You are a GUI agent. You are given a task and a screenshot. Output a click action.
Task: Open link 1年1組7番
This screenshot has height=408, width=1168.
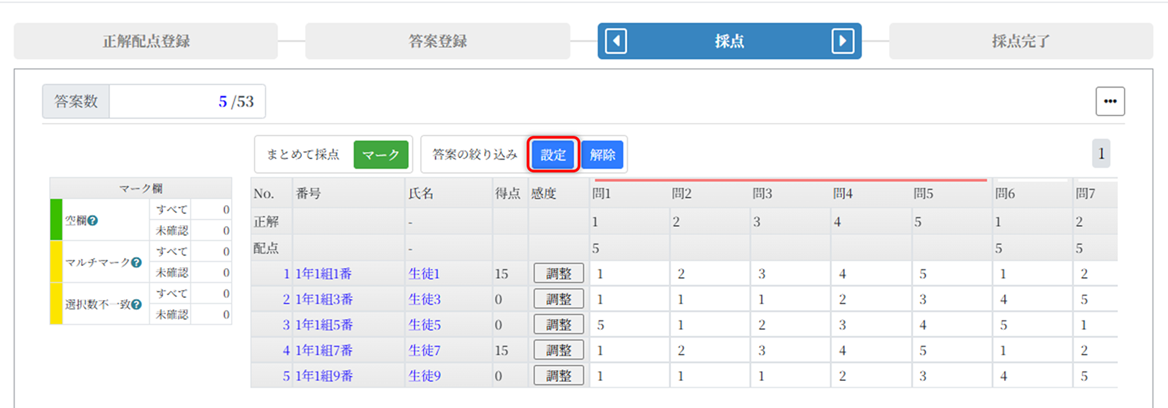323,351
